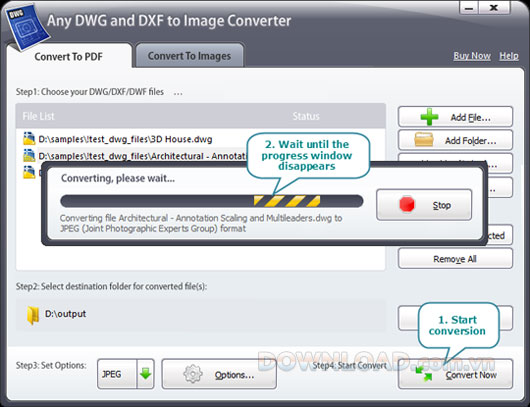Screen dimensions: 530x407
Task: Click the green arrows Convert Now icon
Action: [x=424, y=374]
